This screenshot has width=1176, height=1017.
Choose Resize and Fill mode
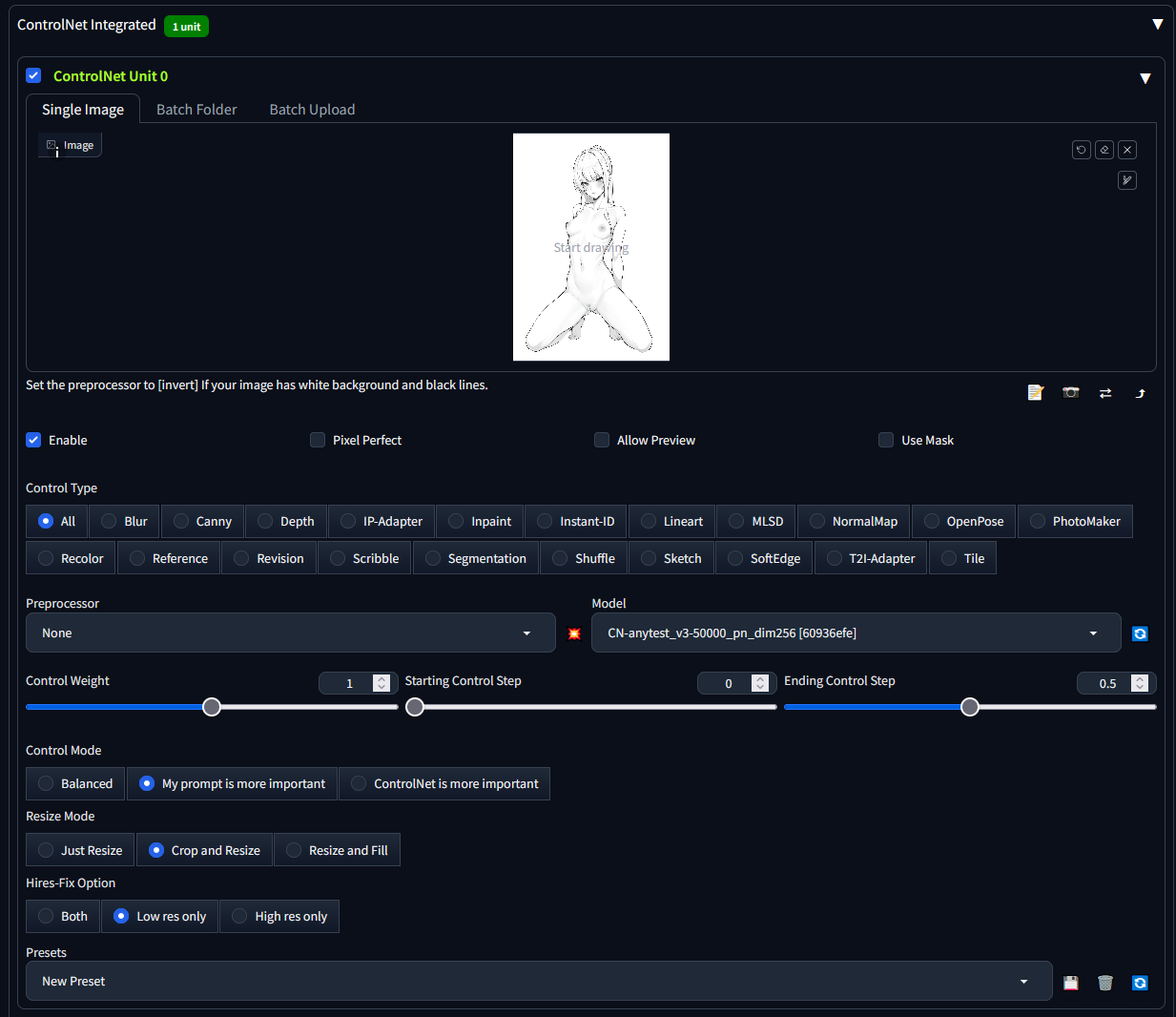point(337,851)
